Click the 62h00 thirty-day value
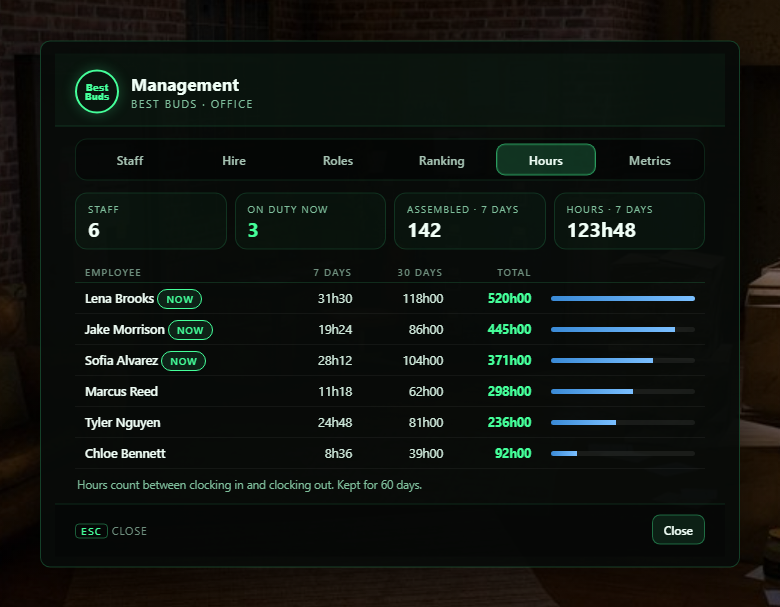 pyautogui.click(x=426, y=392)
